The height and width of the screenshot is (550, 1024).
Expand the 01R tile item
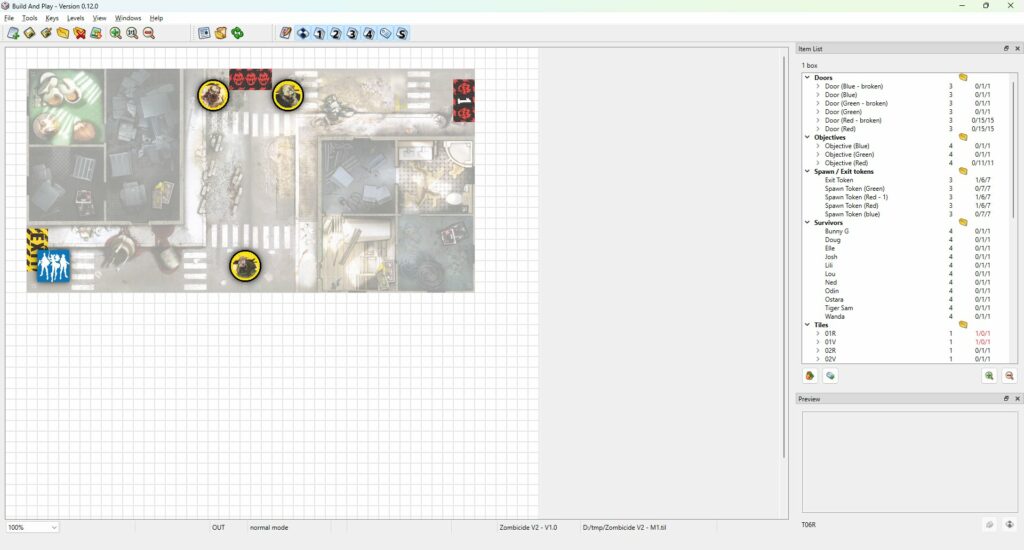click(x=818, y=333)
